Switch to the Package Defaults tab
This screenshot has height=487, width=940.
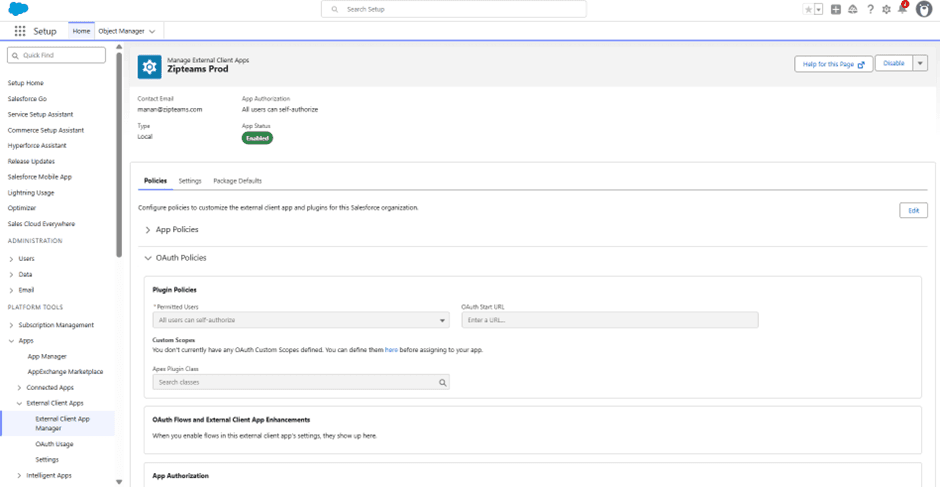tap(237, 181)
